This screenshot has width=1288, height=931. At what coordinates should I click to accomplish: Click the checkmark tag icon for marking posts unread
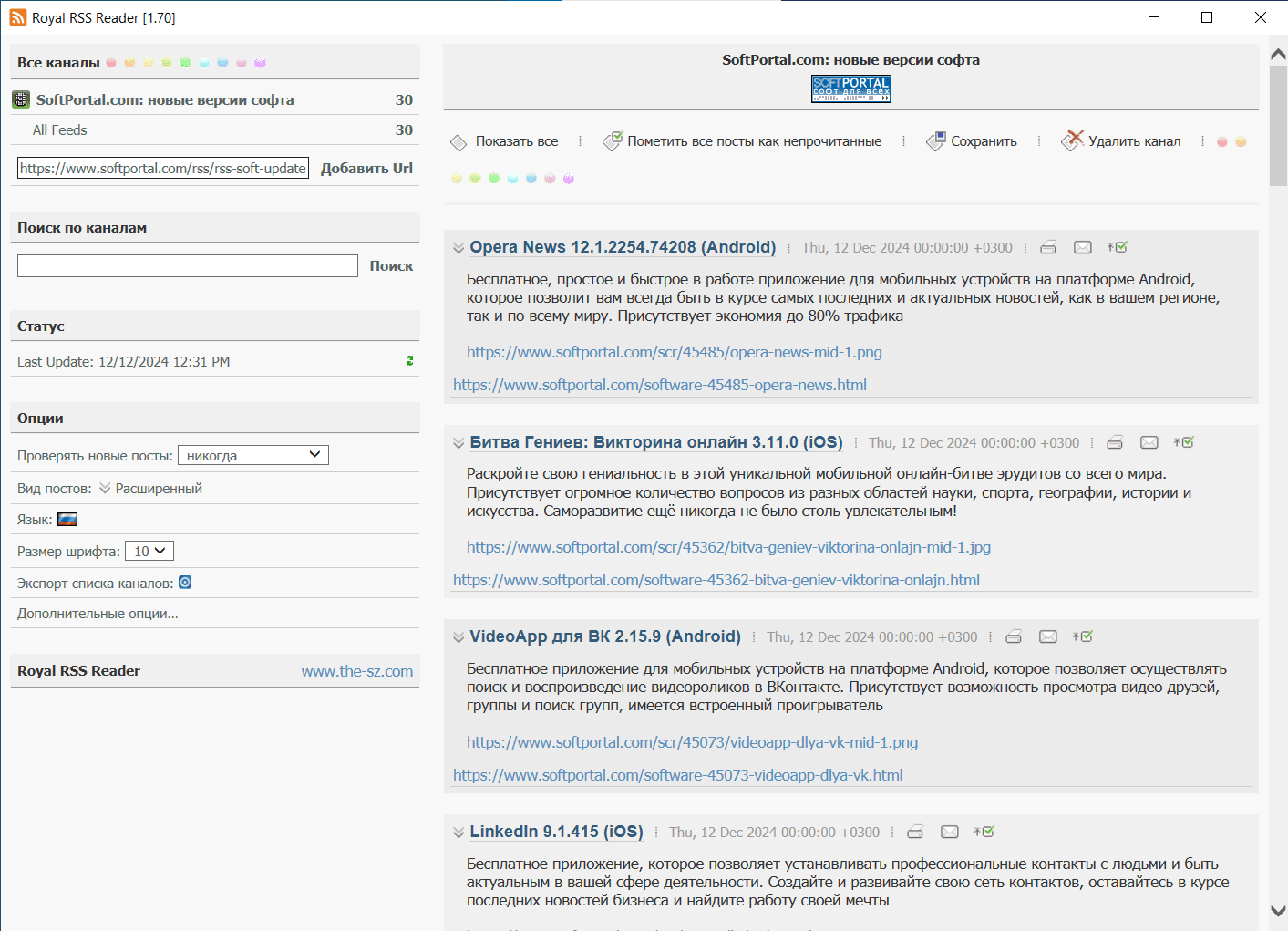613,140
